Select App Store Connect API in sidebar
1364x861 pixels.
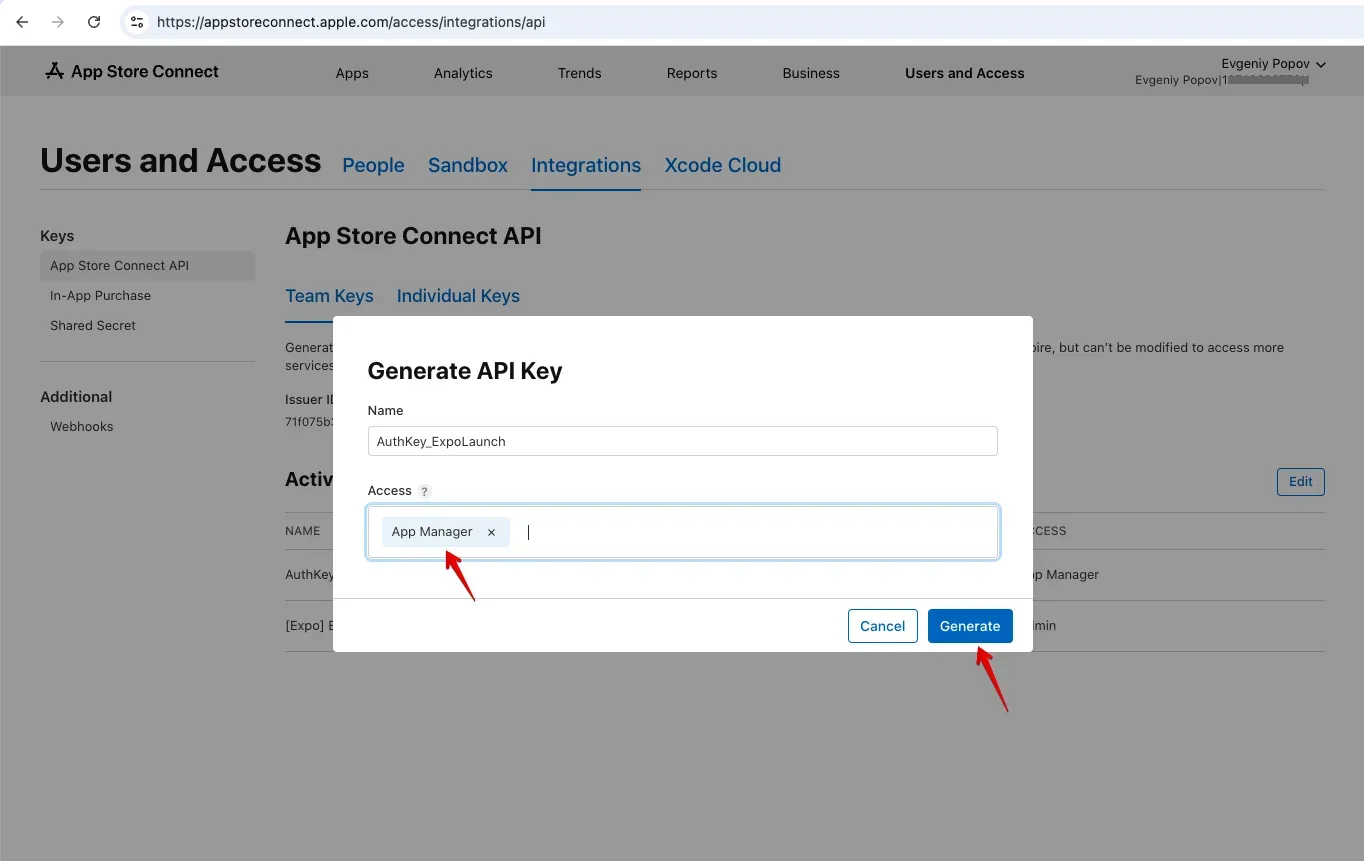pyautogui.click(x=147, y=266)
